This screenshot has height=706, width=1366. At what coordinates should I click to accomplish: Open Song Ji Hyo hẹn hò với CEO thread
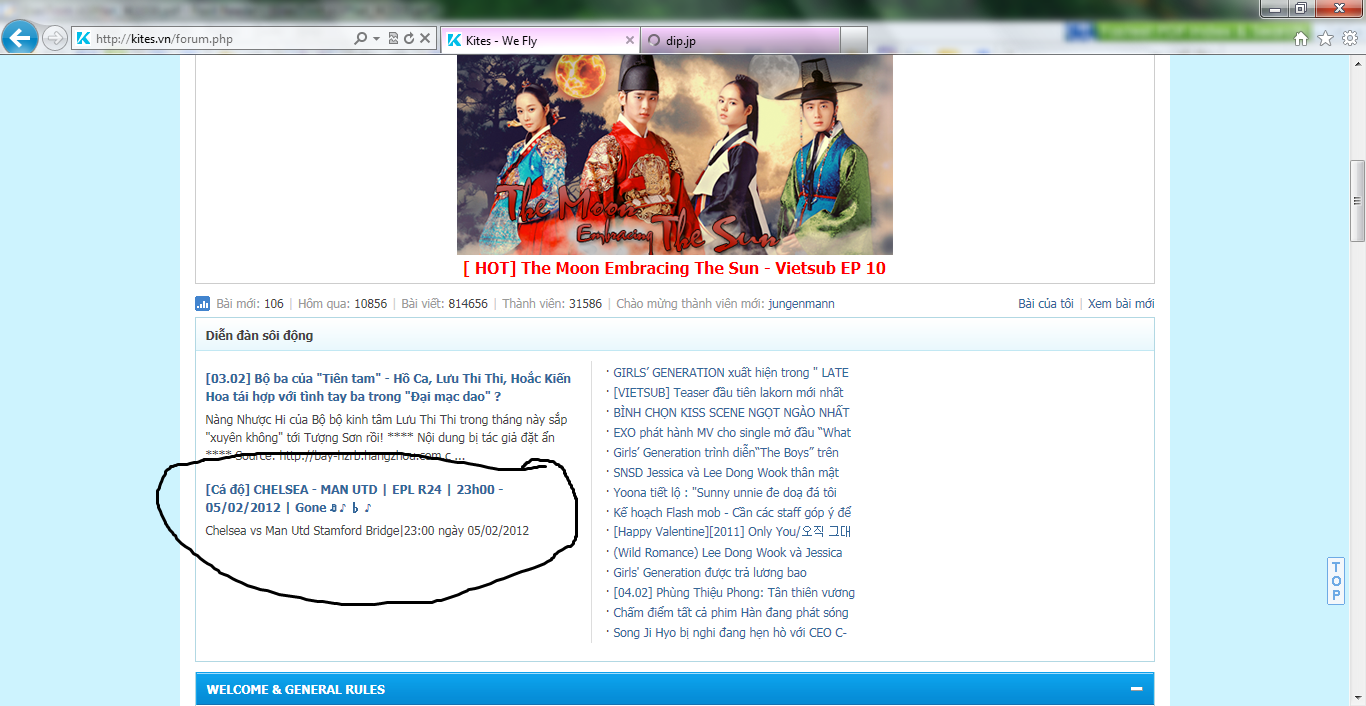(730, 633)
